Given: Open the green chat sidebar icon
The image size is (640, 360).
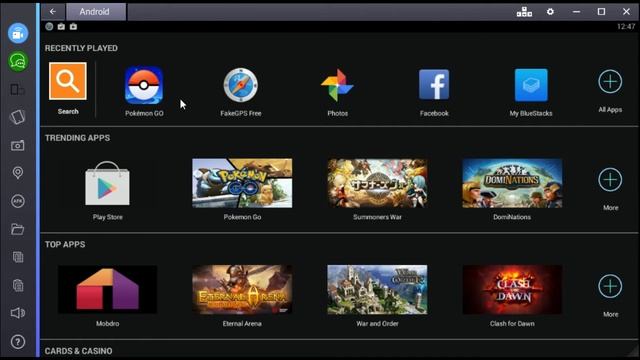Looking at the screenshot, I should tap(18, 62).
